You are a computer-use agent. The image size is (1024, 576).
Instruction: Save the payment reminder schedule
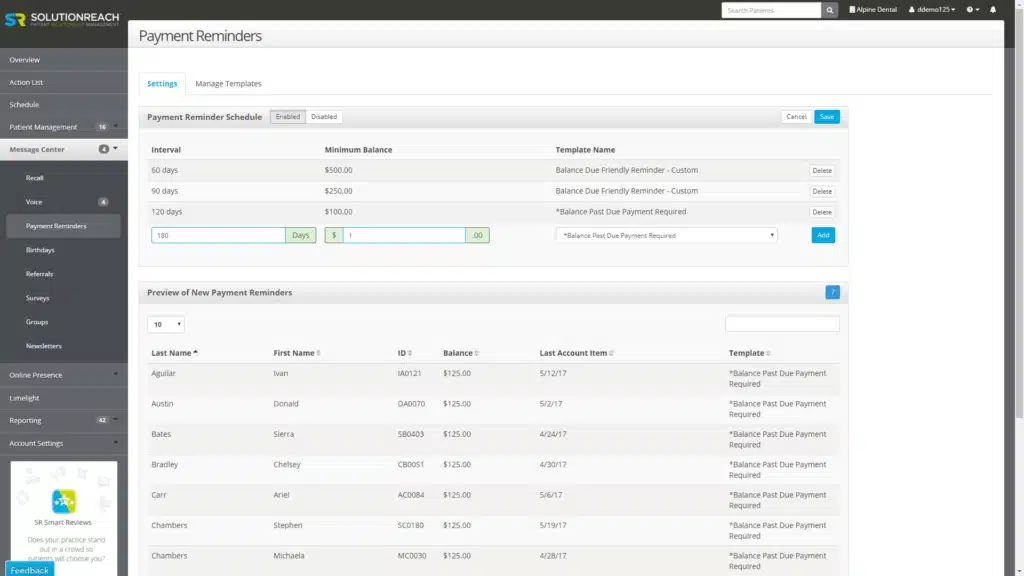click(x=826, y=116)
